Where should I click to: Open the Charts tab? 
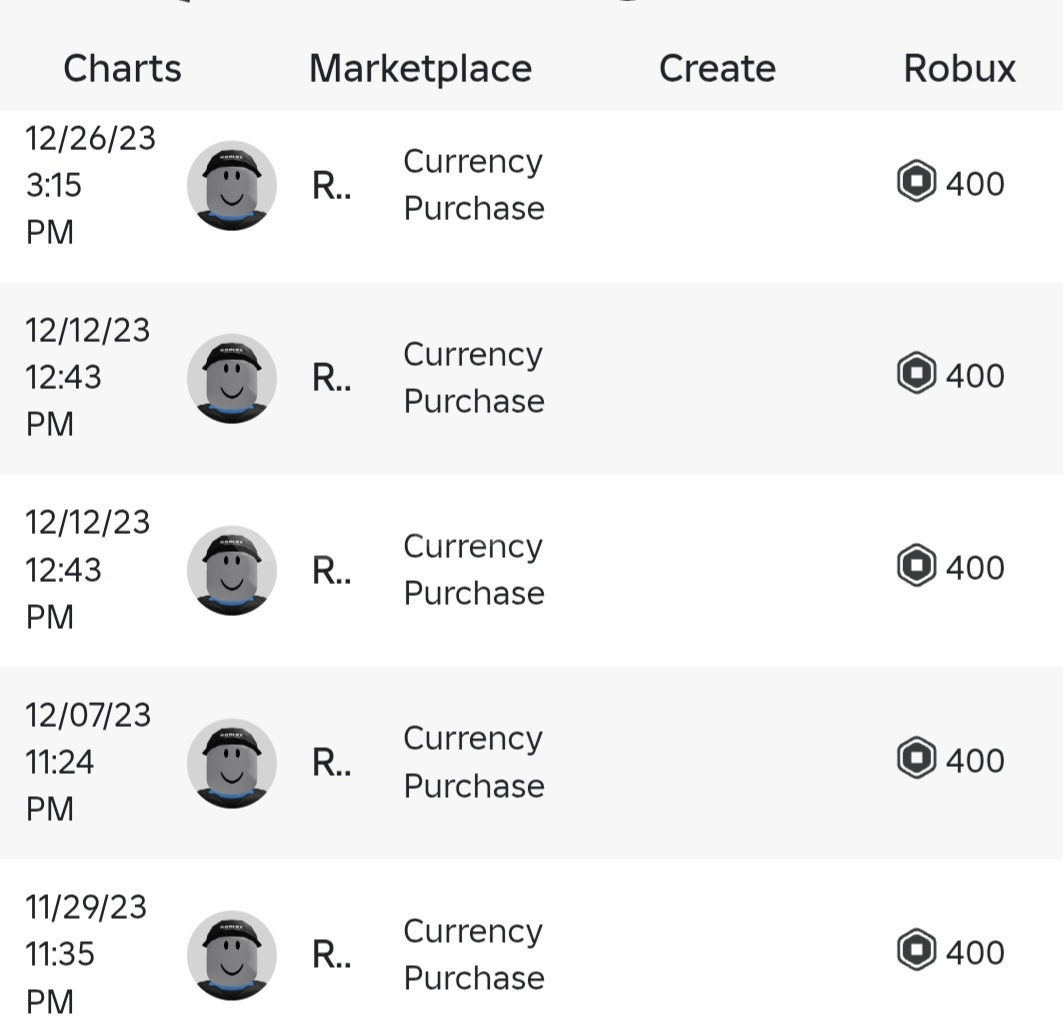(x=122, y=69)
